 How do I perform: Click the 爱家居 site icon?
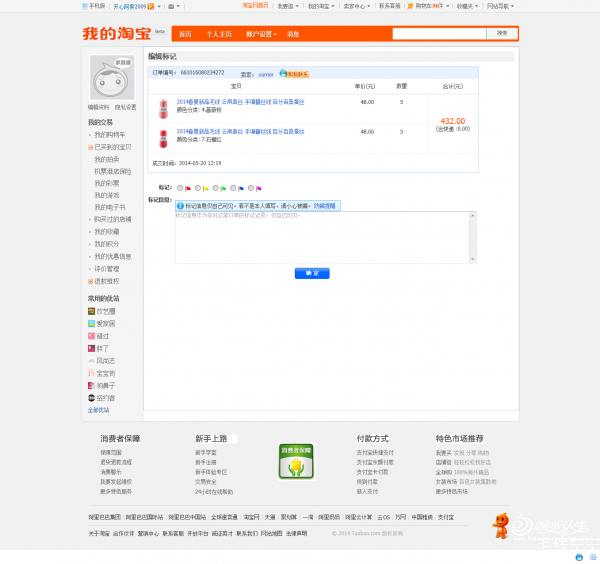tap(91, 324)
